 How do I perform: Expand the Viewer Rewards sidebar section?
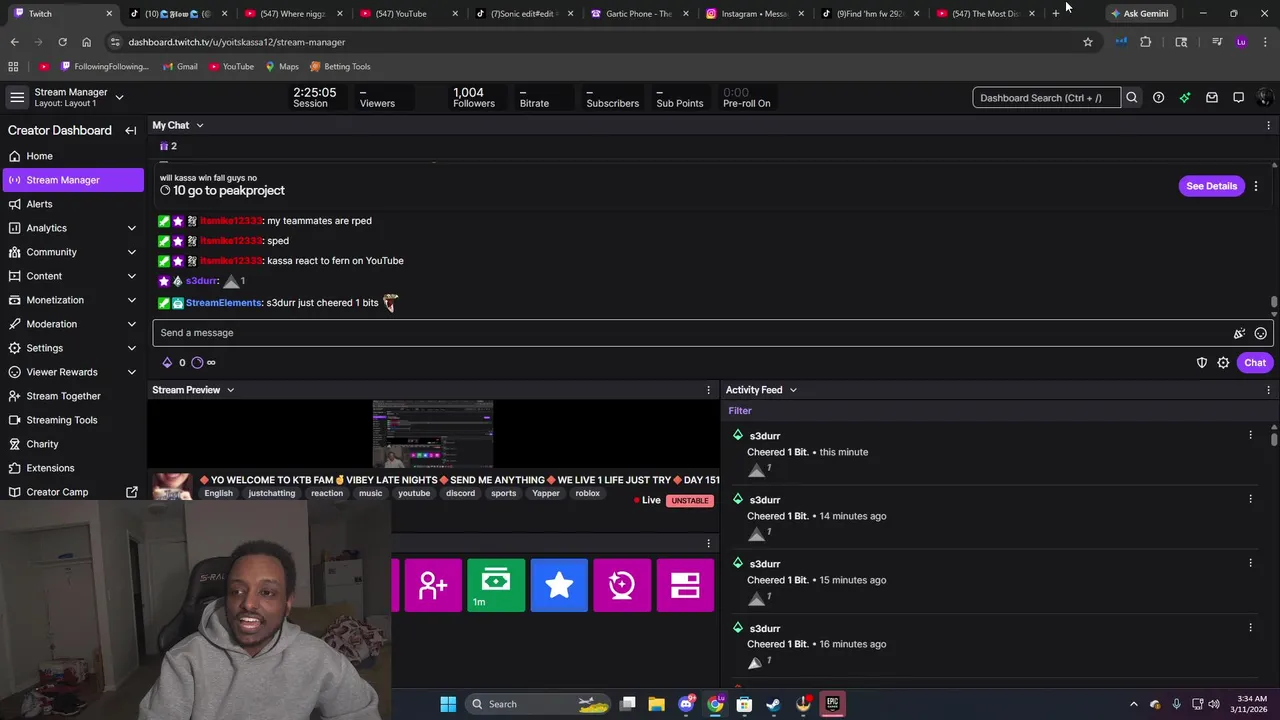pyautogui.click(x=131, y=372)
